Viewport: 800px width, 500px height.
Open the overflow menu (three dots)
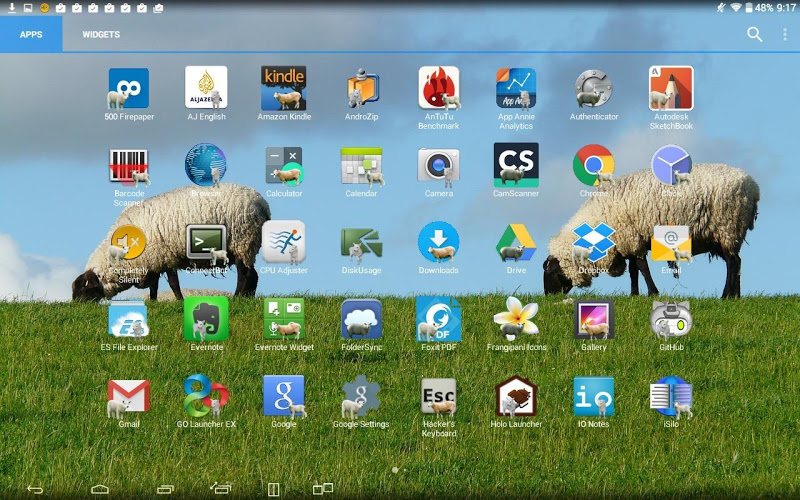click(x=785, y=34)
